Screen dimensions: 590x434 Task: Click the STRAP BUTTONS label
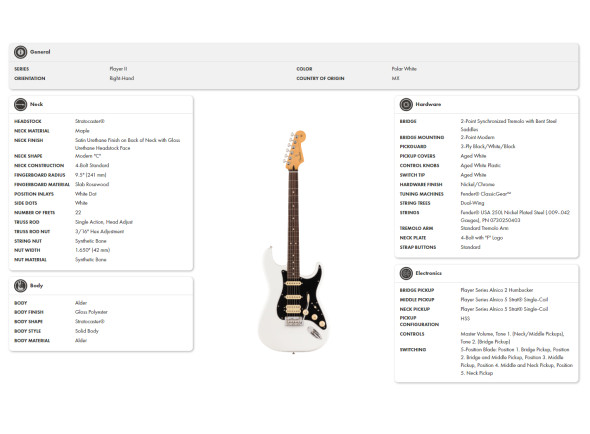tap(418, 247)
